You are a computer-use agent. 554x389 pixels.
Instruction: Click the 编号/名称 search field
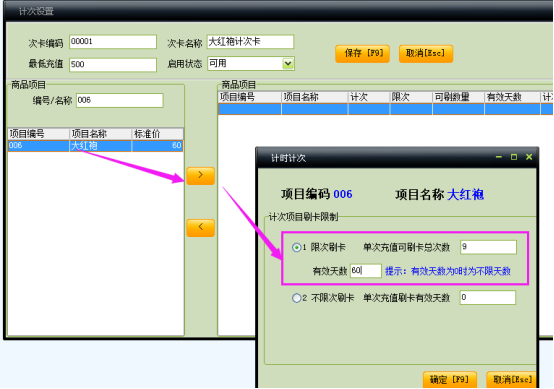pos(120,100)
